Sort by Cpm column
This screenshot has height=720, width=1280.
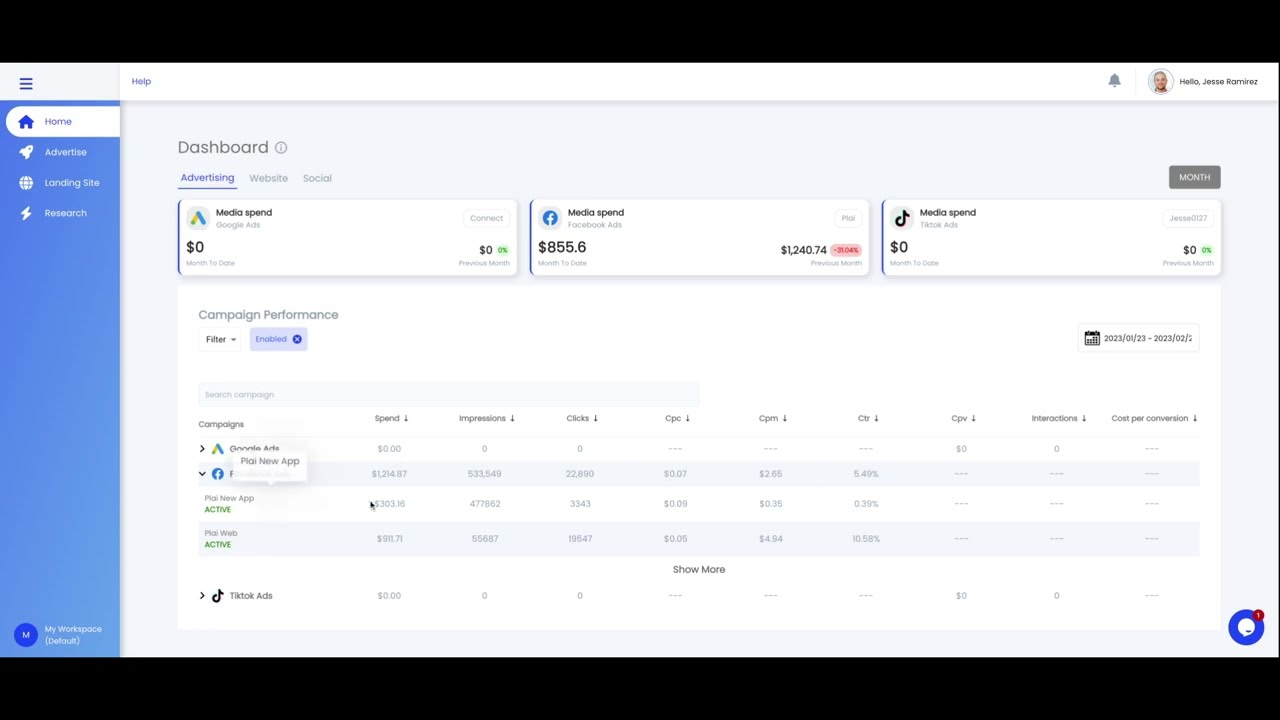772,418
